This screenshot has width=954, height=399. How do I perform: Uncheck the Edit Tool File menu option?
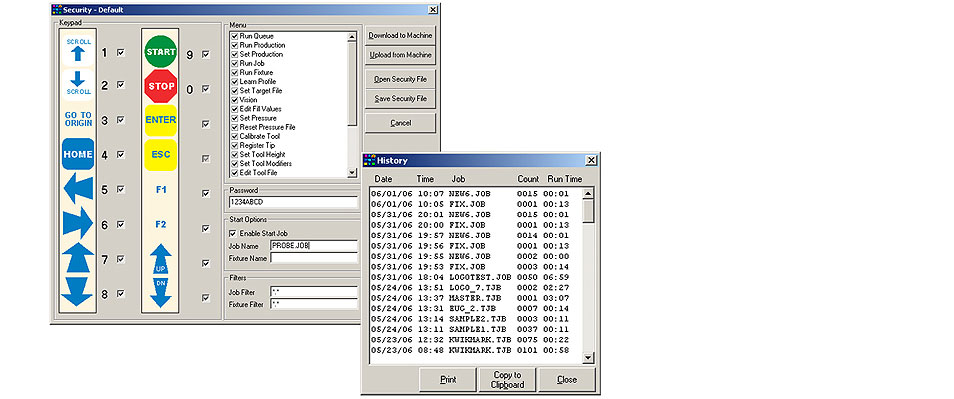coord(234,173)
